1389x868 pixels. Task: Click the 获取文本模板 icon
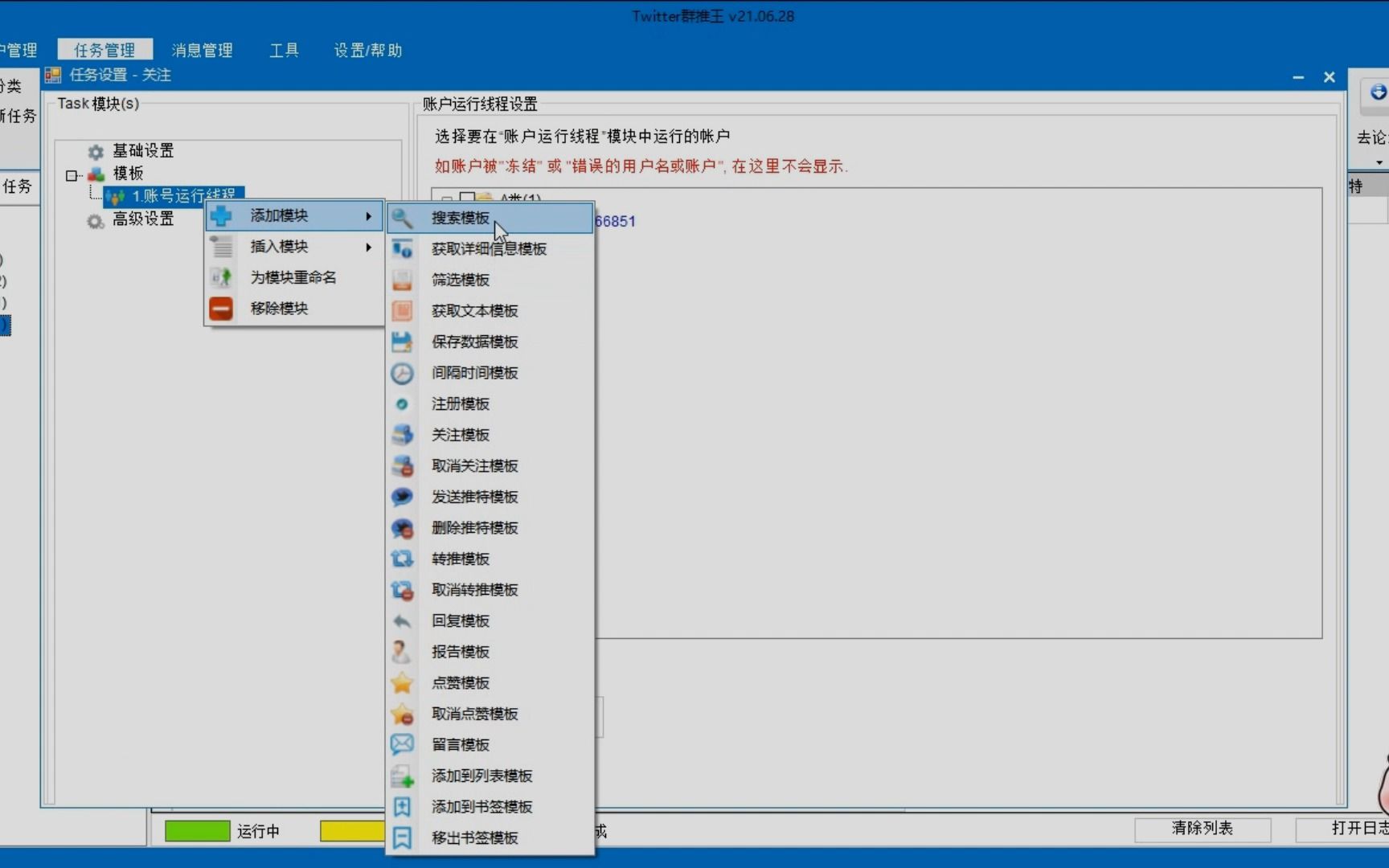click(x=402, y=311)
